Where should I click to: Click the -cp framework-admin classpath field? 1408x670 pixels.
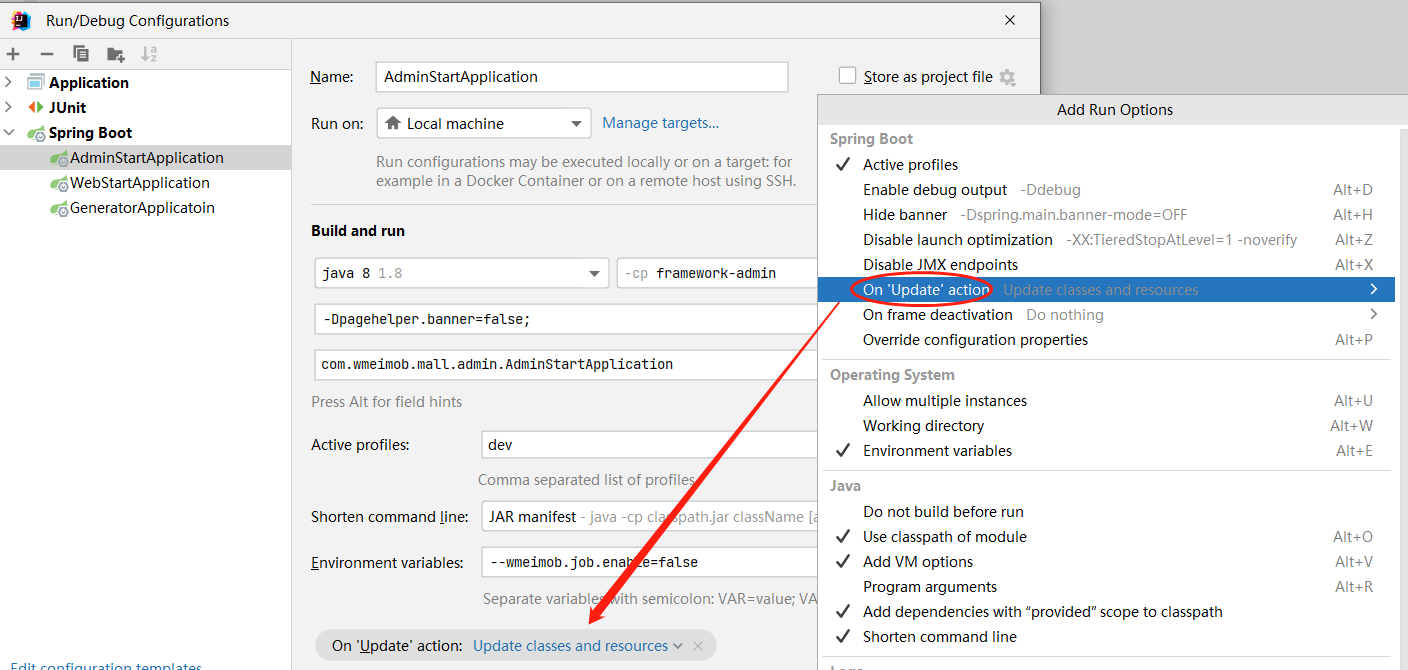click(x=718, y=273)
